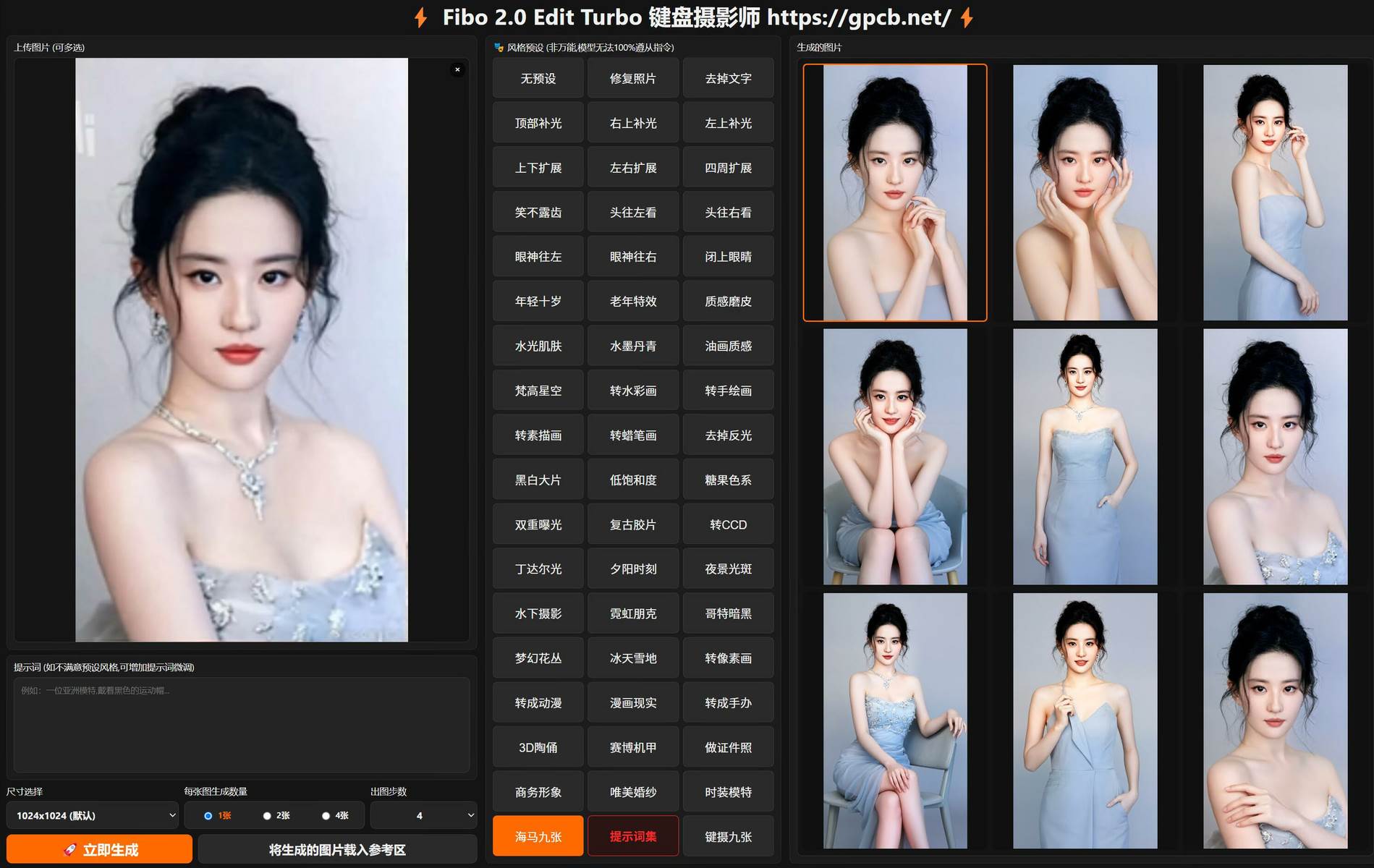Click the 键摄九张 button
This screenshot has width=1374, height=868.
(729, 837)
